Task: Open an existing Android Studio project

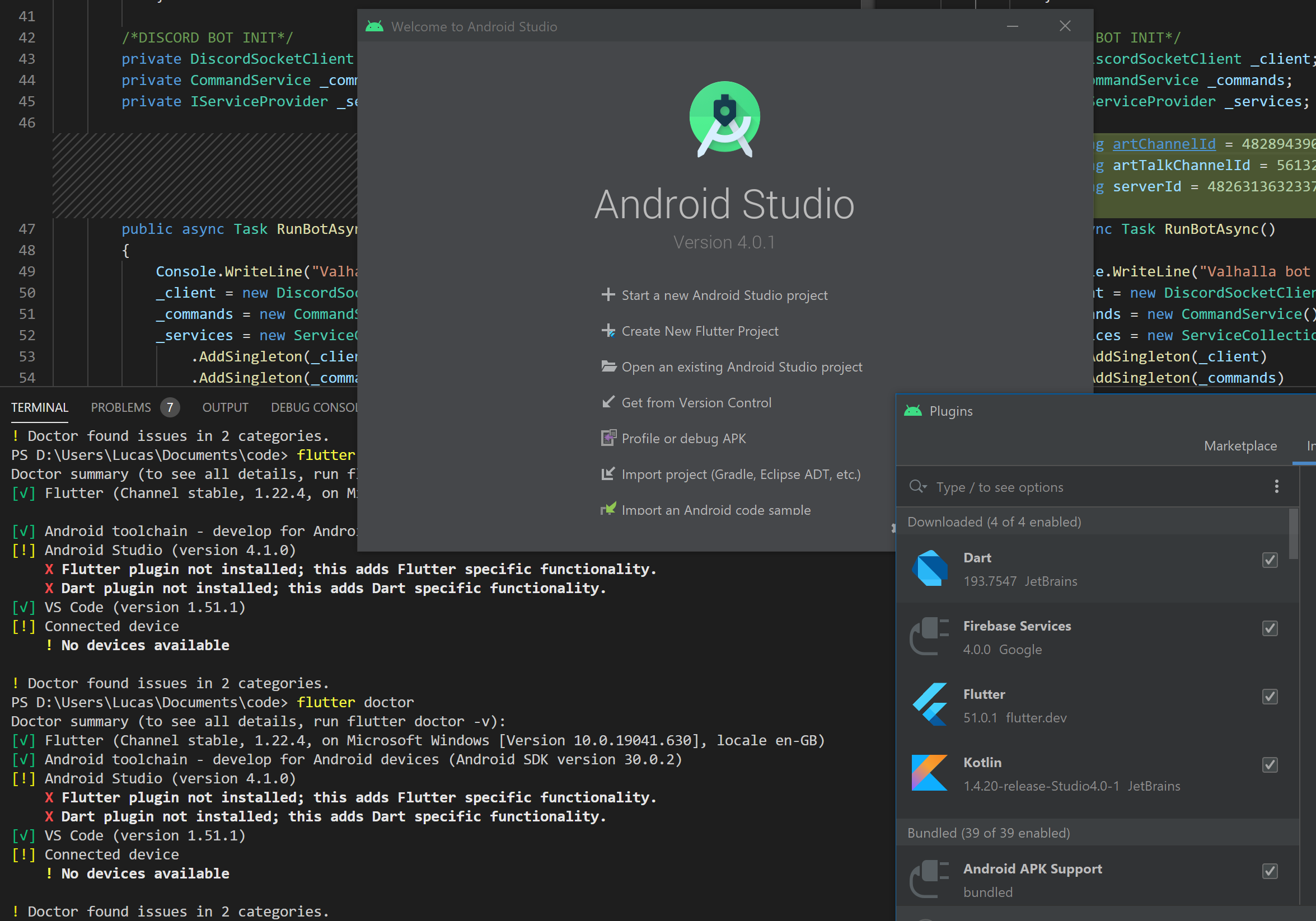Action: (742, 367)
